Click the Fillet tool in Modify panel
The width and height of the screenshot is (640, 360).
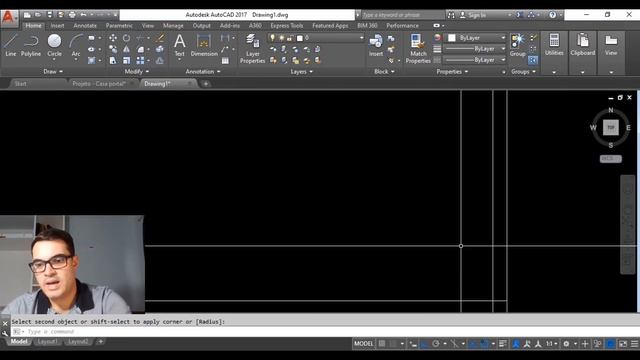[140, 49]
